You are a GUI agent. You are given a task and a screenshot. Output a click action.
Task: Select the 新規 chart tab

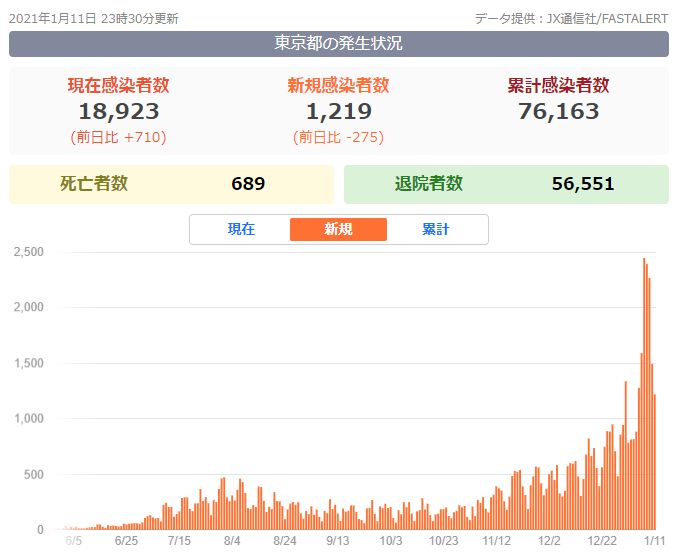coord(338,229)
